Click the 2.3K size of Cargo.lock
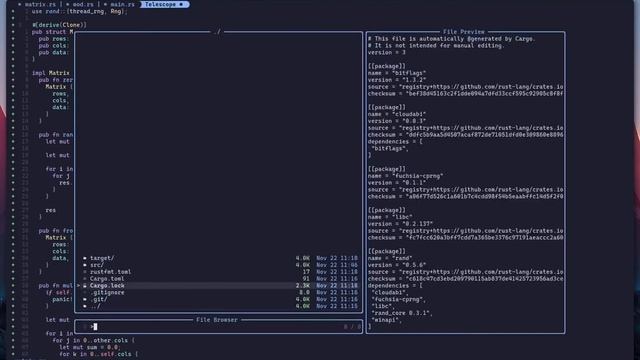This screenshot has height=360, width=640. click(x=302, y=286)
